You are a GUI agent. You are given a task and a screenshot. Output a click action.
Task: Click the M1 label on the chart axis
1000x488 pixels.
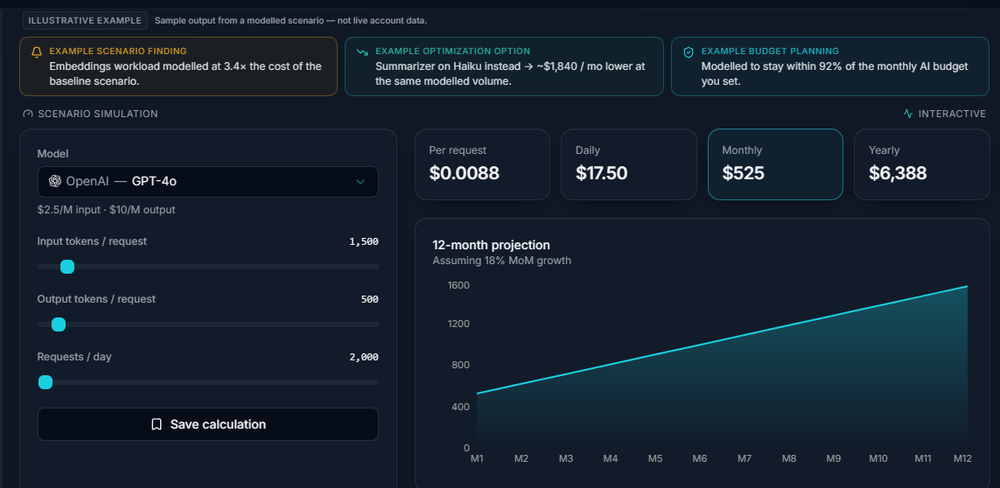(x=477, y=459)
